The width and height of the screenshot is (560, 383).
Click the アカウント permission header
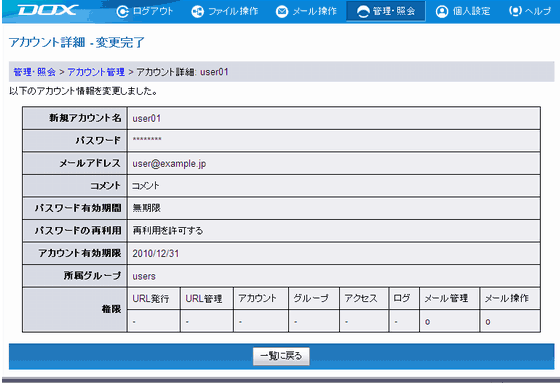[257, 298]
